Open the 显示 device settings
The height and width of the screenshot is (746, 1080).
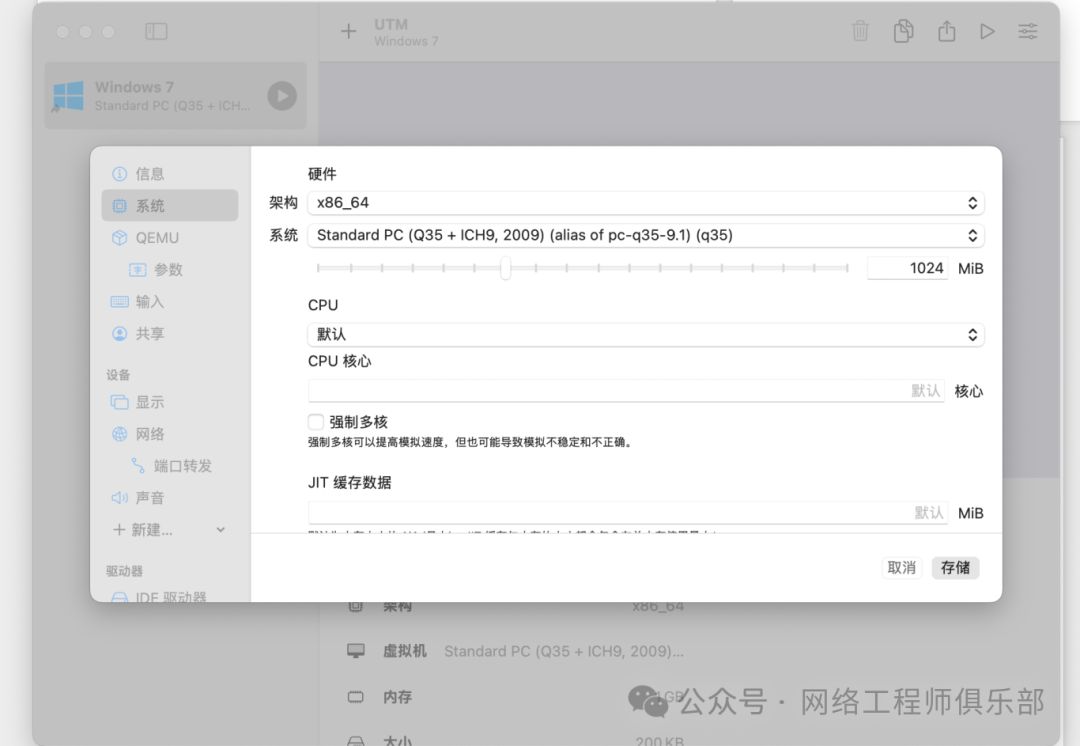click(x=169, y=402)
